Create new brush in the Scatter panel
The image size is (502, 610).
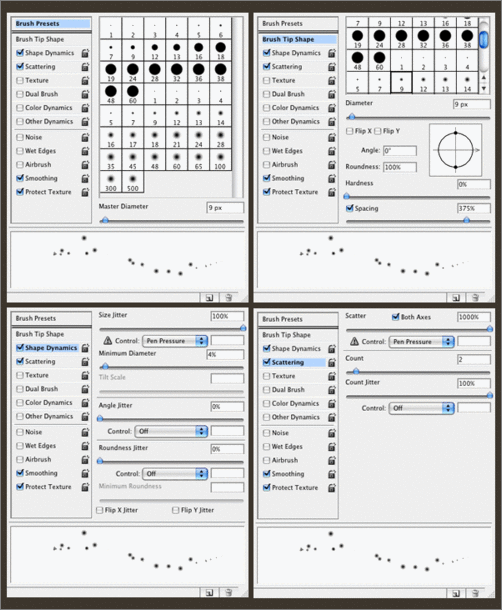click(456, 593)
